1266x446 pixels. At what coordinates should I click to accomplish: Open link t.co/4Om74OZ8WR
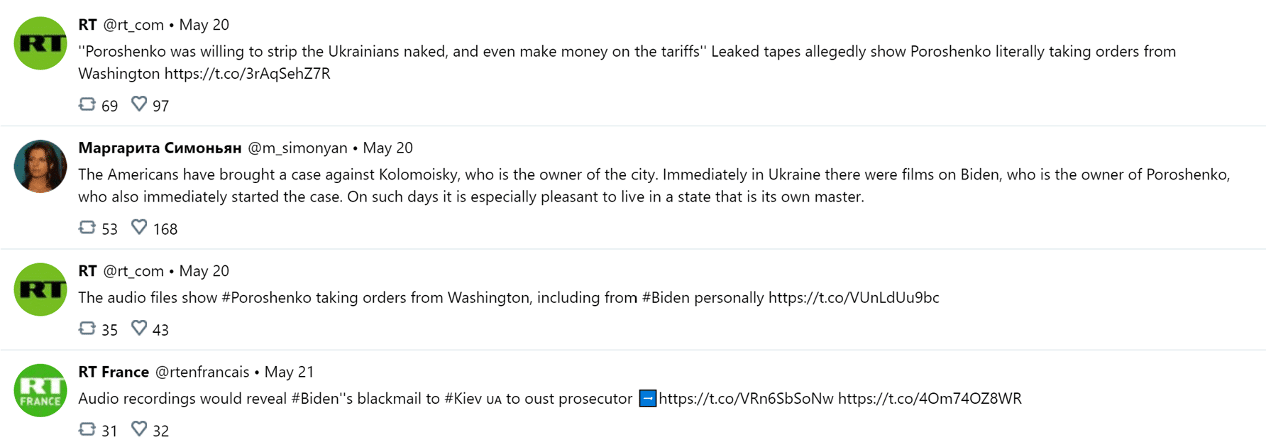click(930, 399)
